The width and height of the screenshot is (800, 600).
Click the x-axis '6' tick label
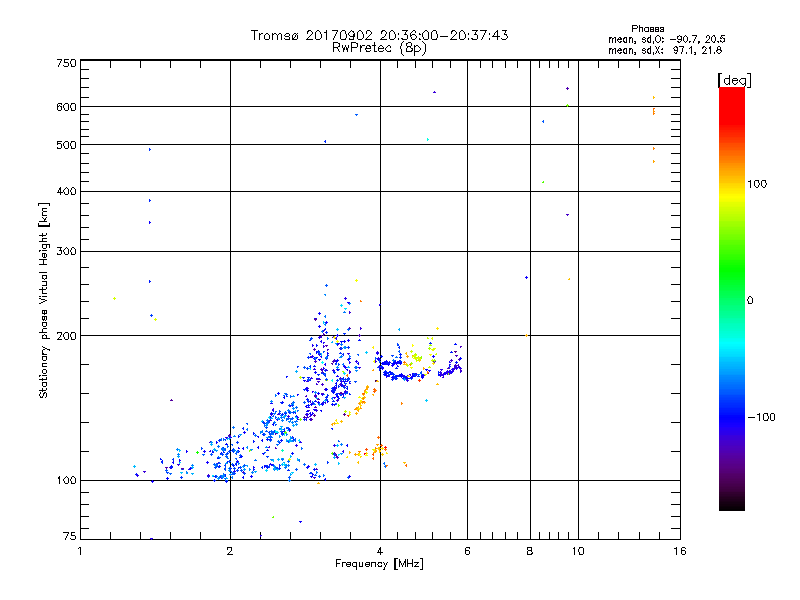pyautogui.click(x=467, y=551)
